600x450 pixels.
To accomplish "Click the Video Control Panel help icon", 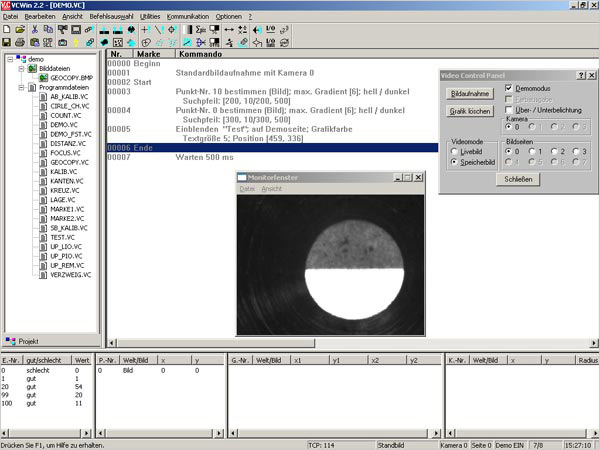I will coord(580,75).
